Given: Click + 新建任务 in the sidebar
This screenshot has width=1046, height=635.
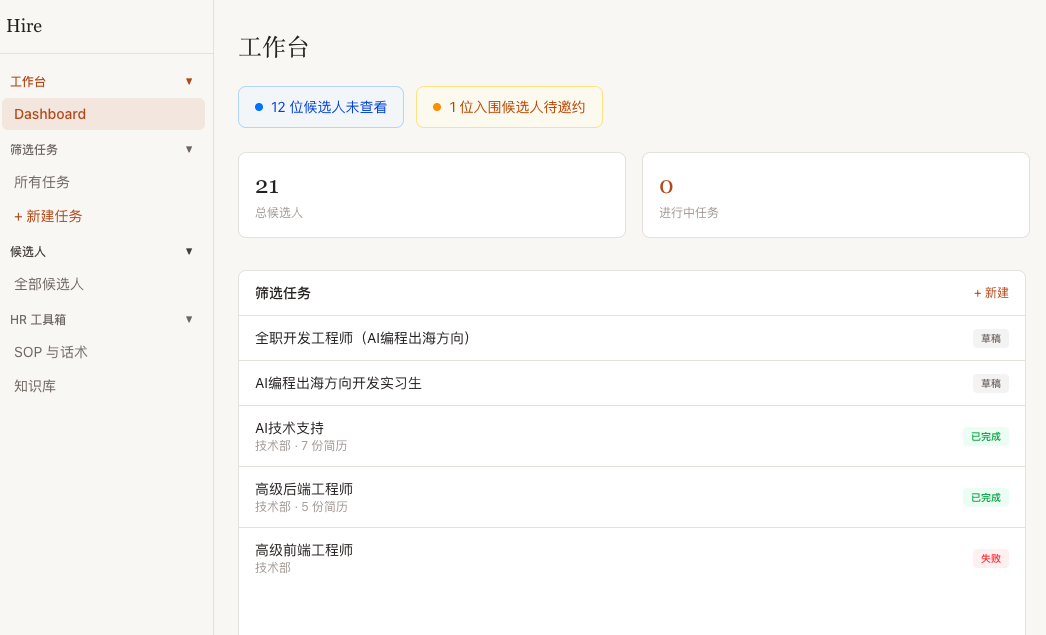Looking at the screenshot, I should [x=48, y=216].
